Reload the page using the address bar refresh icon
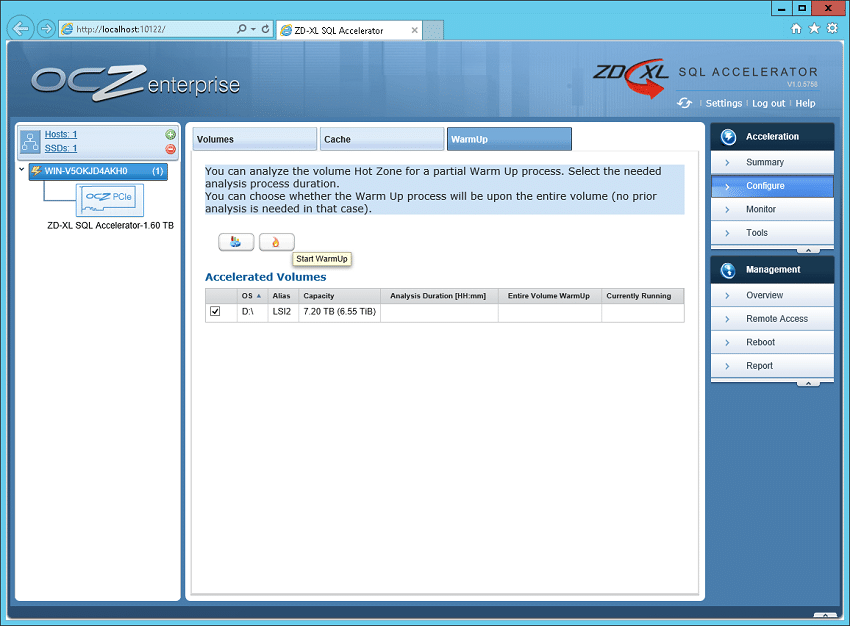The image size is (850, 626). tap(266, 29)
